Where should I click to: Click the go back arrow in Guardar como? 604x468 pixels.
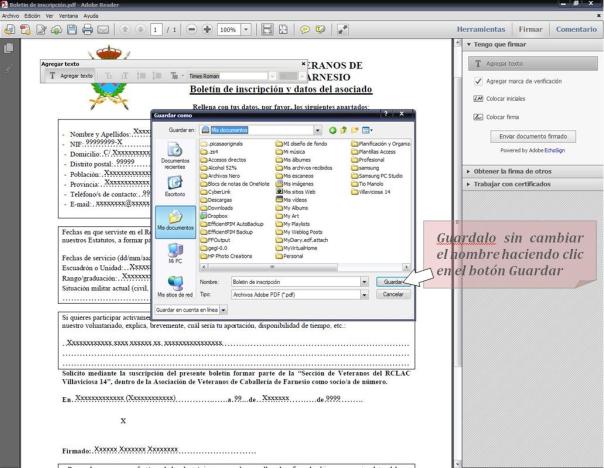coord(333,129)
